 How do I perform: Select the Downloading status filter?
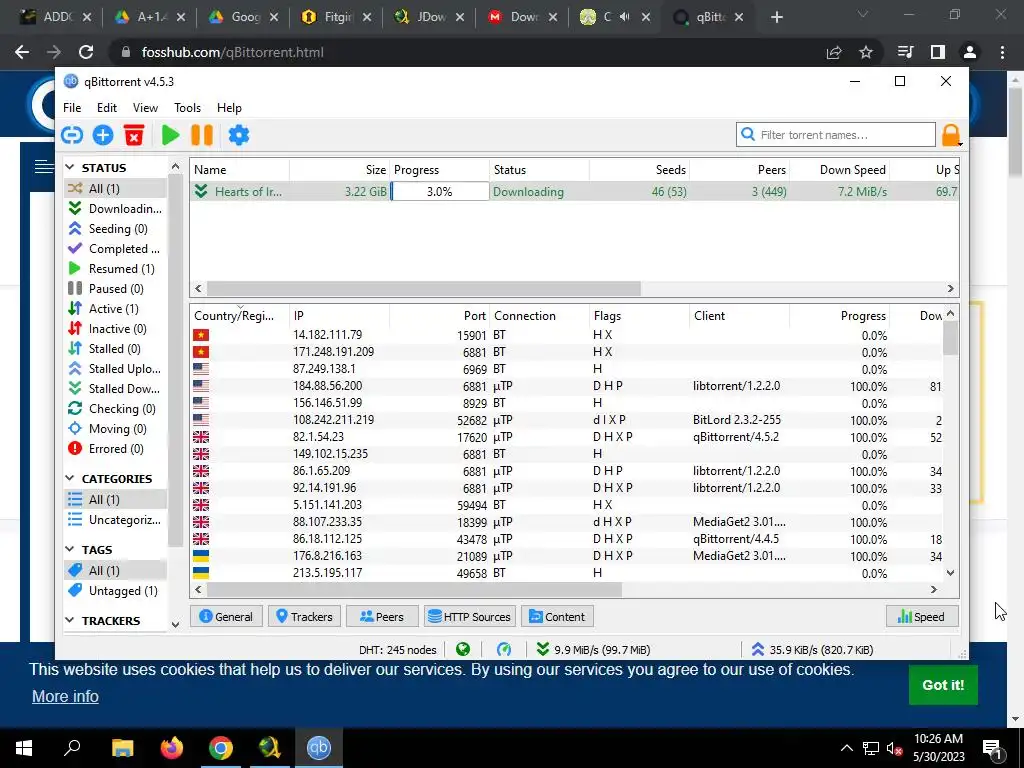115,208
